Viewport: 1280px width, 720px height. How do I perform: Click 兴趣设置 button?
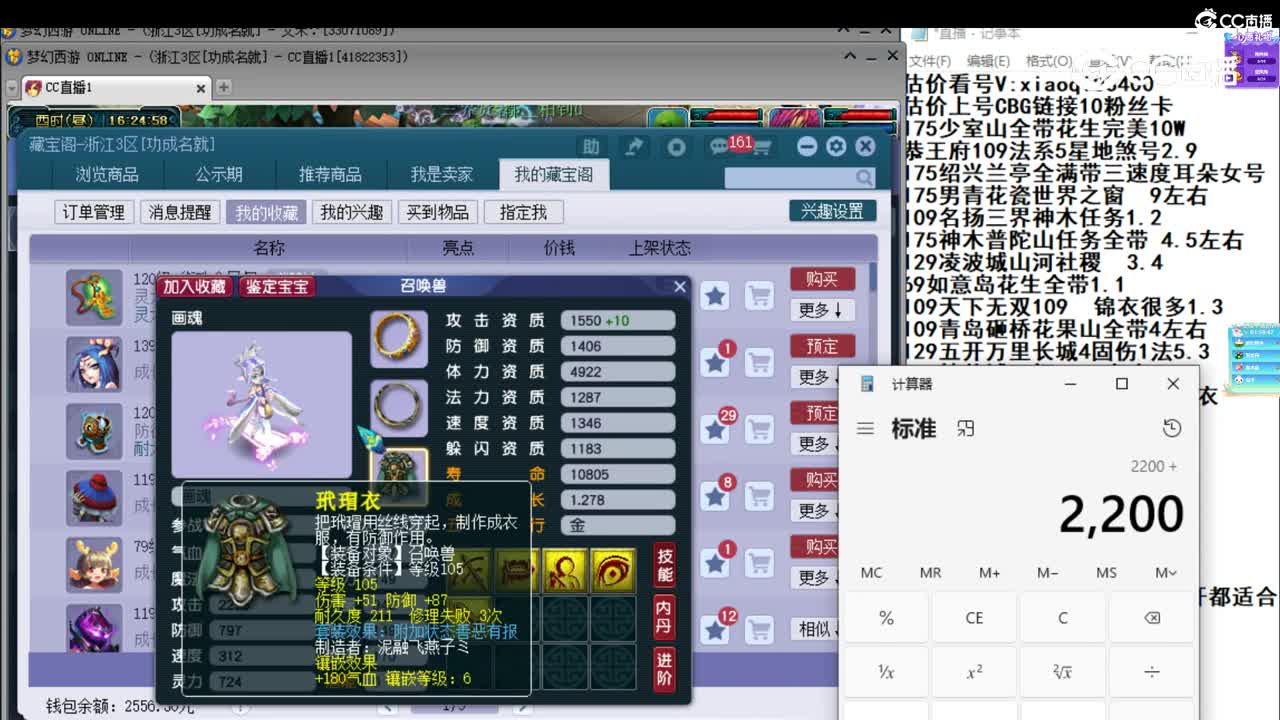point(832,211)
